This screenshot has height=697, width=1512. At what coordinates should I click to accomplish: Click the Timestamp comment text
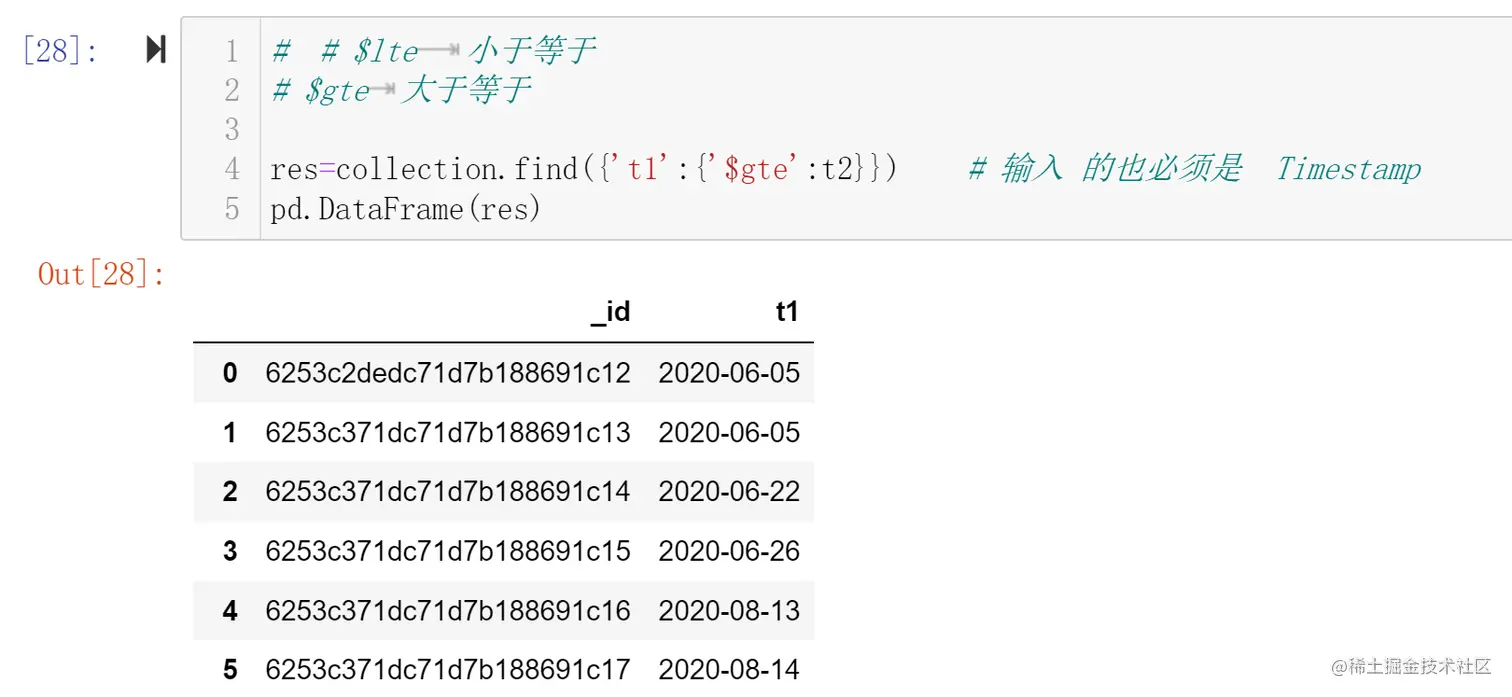(1347, 170)
